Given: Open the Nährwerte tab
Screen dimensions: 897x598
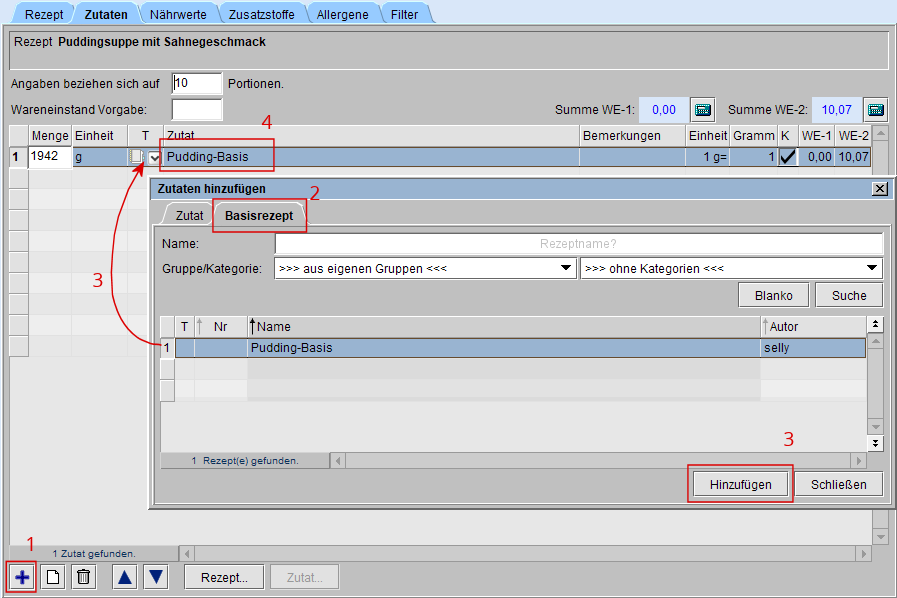Looking at the screenshot, I should pyautogui.click(x=178, y=14).
